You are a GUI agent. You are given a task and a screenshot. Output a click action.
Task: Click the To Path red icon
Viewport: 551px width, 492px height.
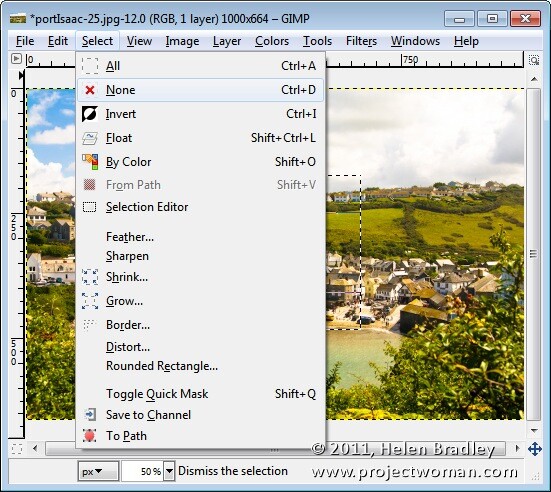coord(89,436)
